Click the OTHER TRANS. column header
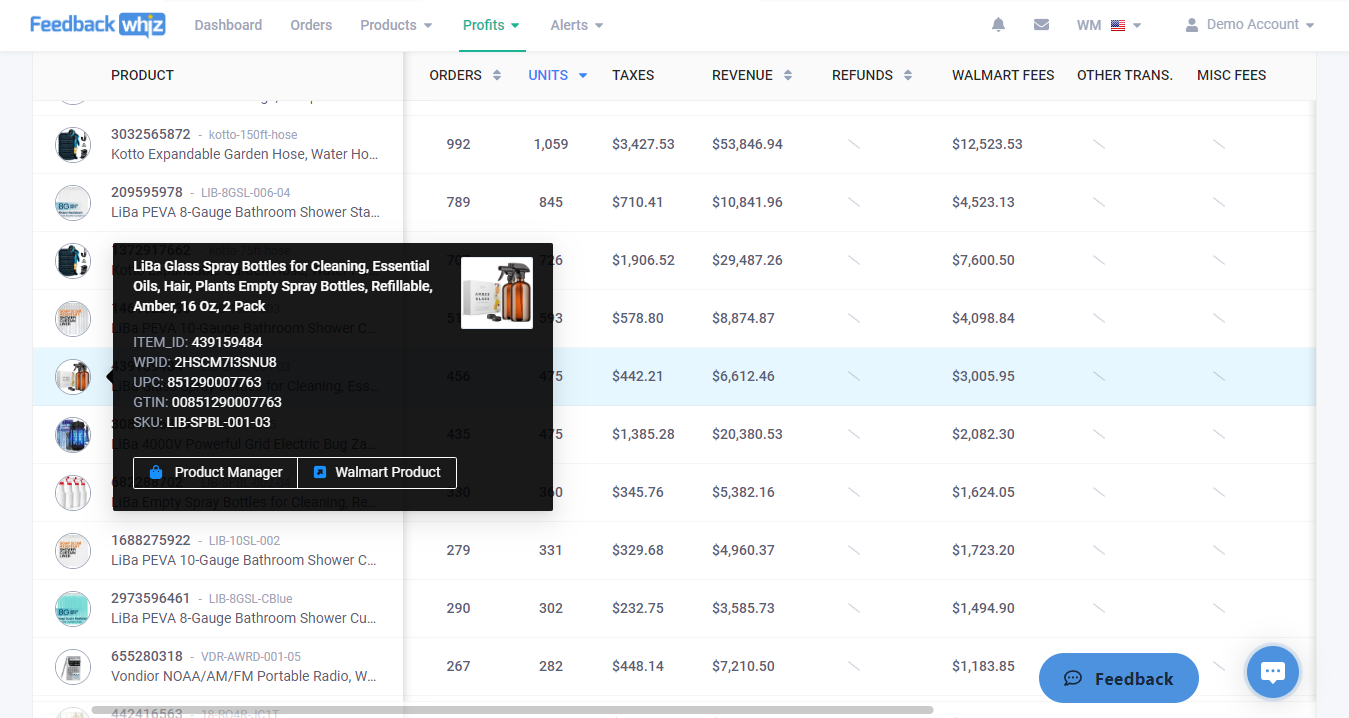This screenshot has height=718, width=1349. pyautogui.click(x=1125, y=75)
